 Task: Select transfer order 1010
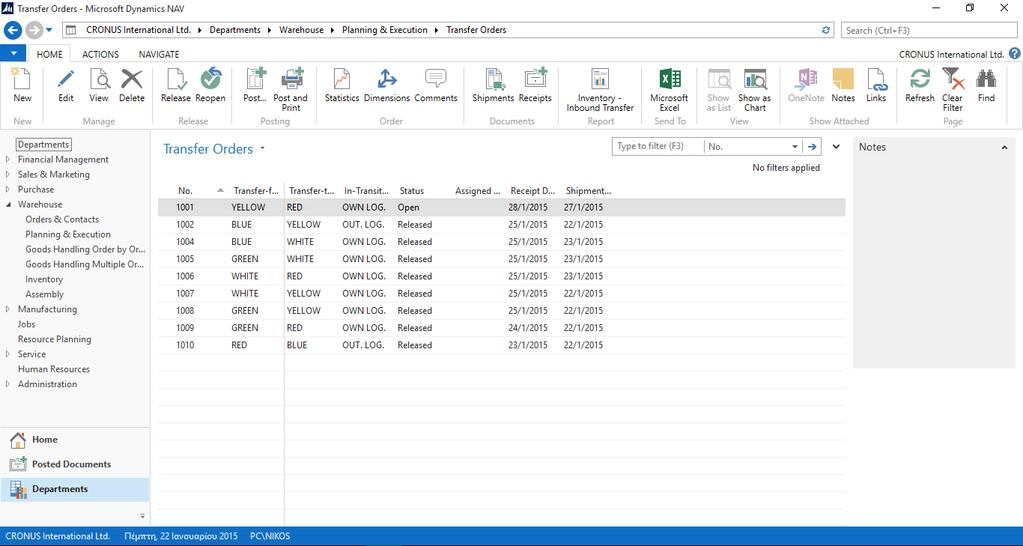click(x=502, y=345)
